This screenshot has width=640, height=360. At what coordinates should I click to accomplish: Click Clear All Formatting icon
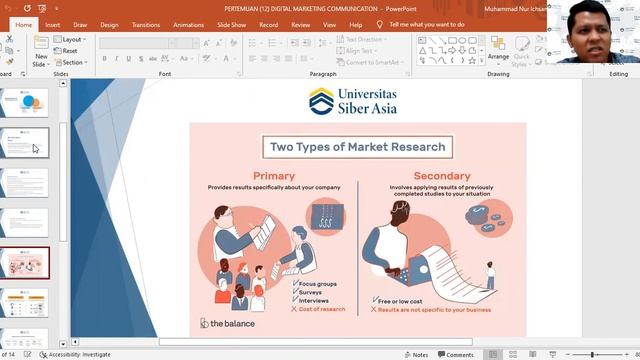[233, 43]
